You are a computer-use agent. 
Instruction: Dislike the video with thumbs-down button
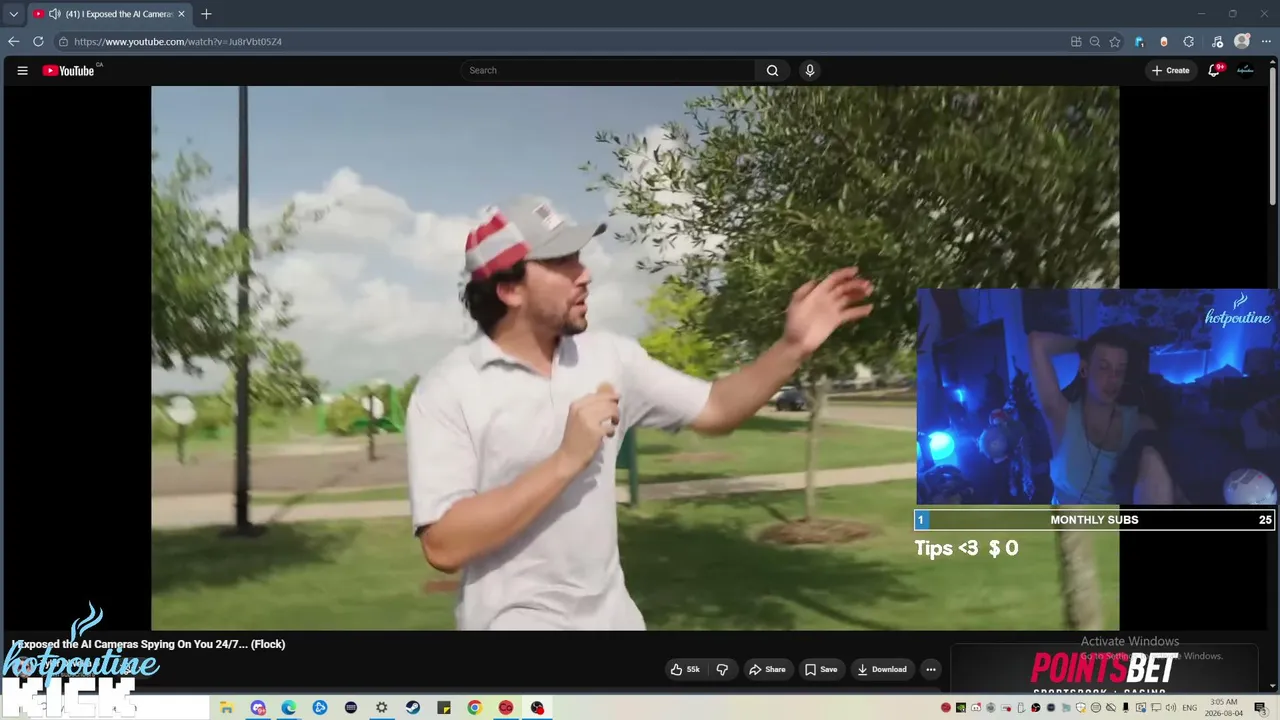(722, 670)
